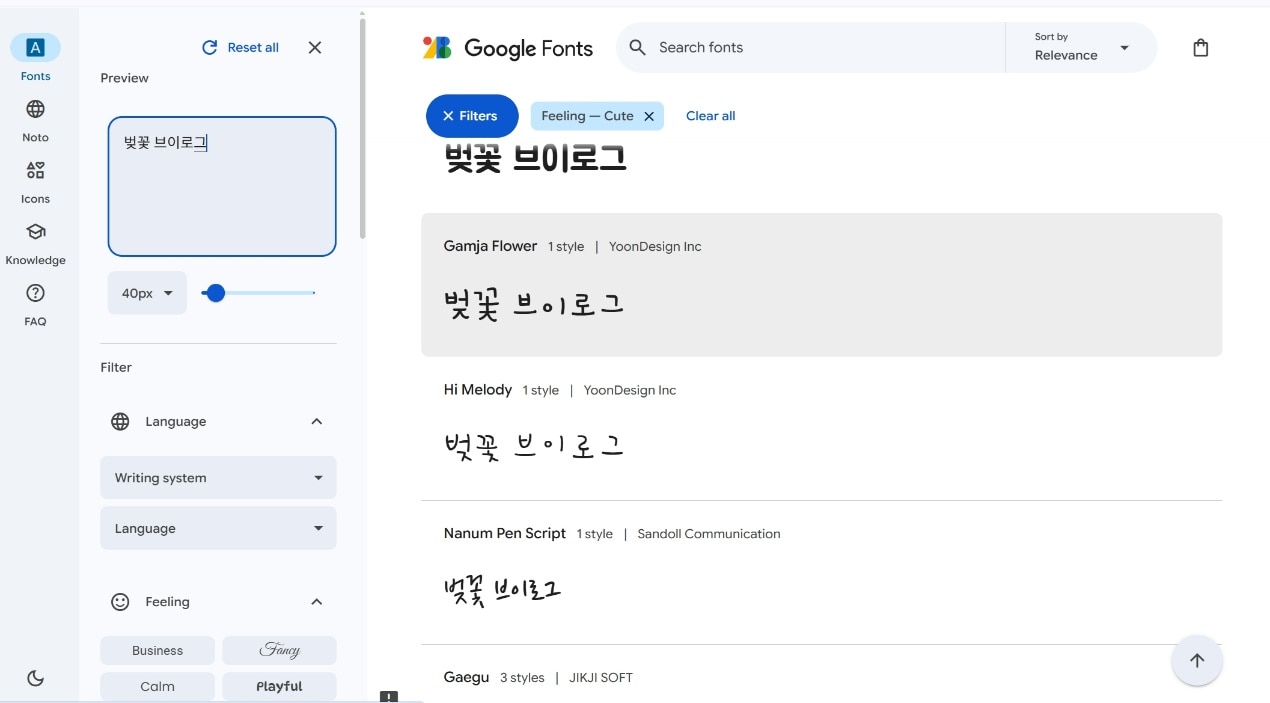Select the Fancy feeling chip
The width and height of the screenshot is (1270, 703).
tap(279, 650)
